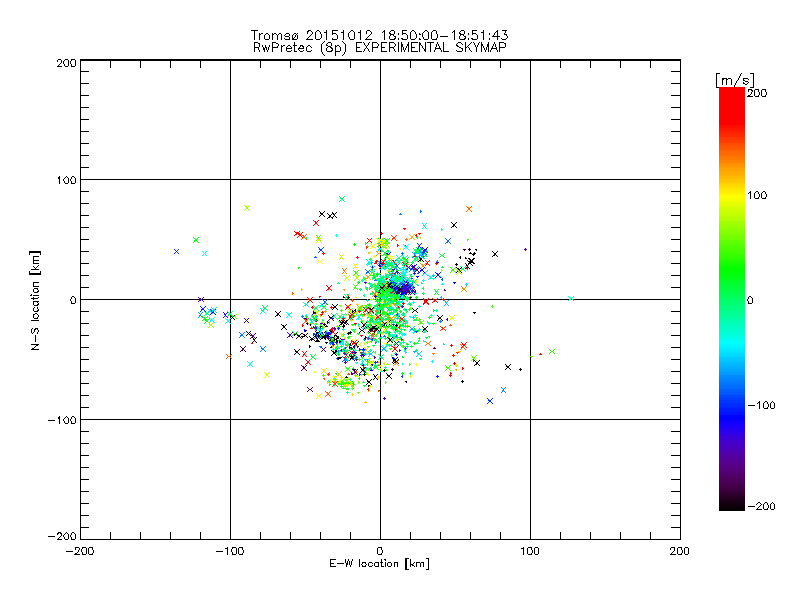Click the '-100' label beside the color bar
The width and height of the screenshot is (800, 600).
point(761,406)
